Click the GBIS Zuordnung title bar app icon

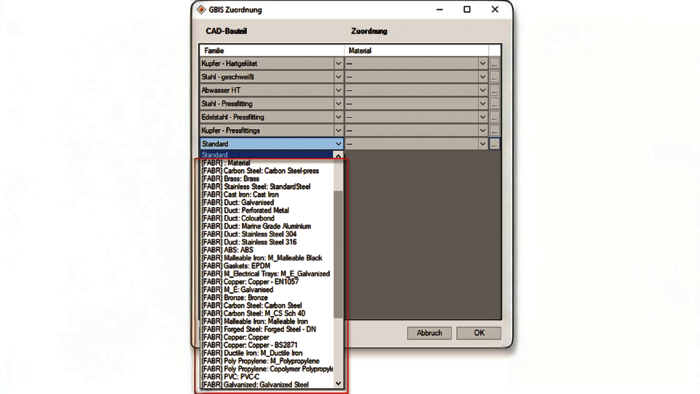(201, 9)
